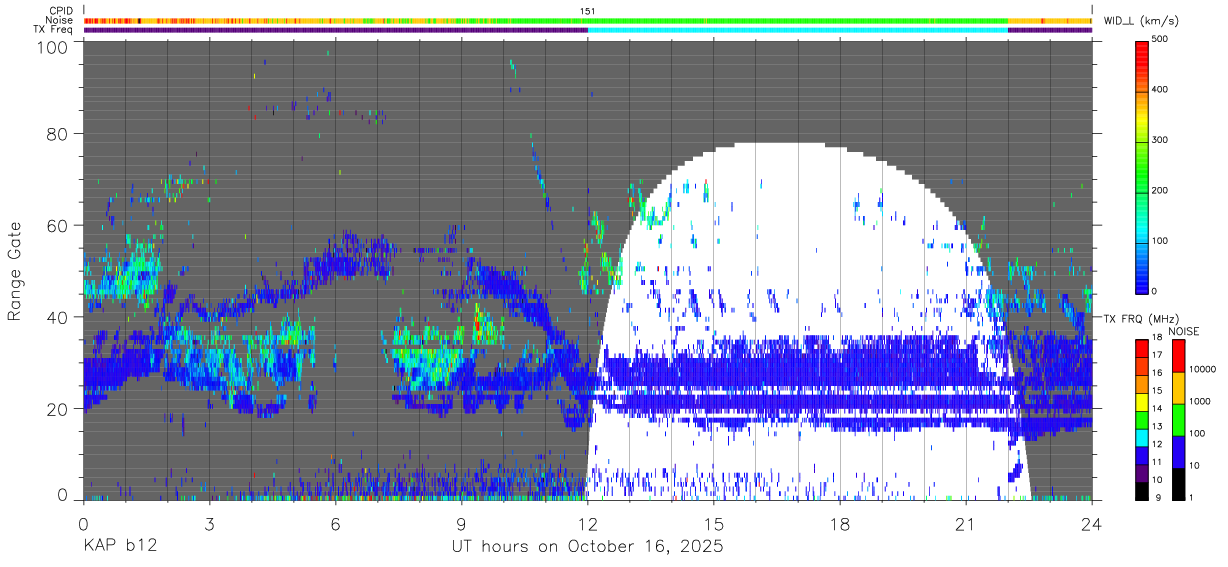Click the red 18 MHz frequency swatch

(1142, 347)
